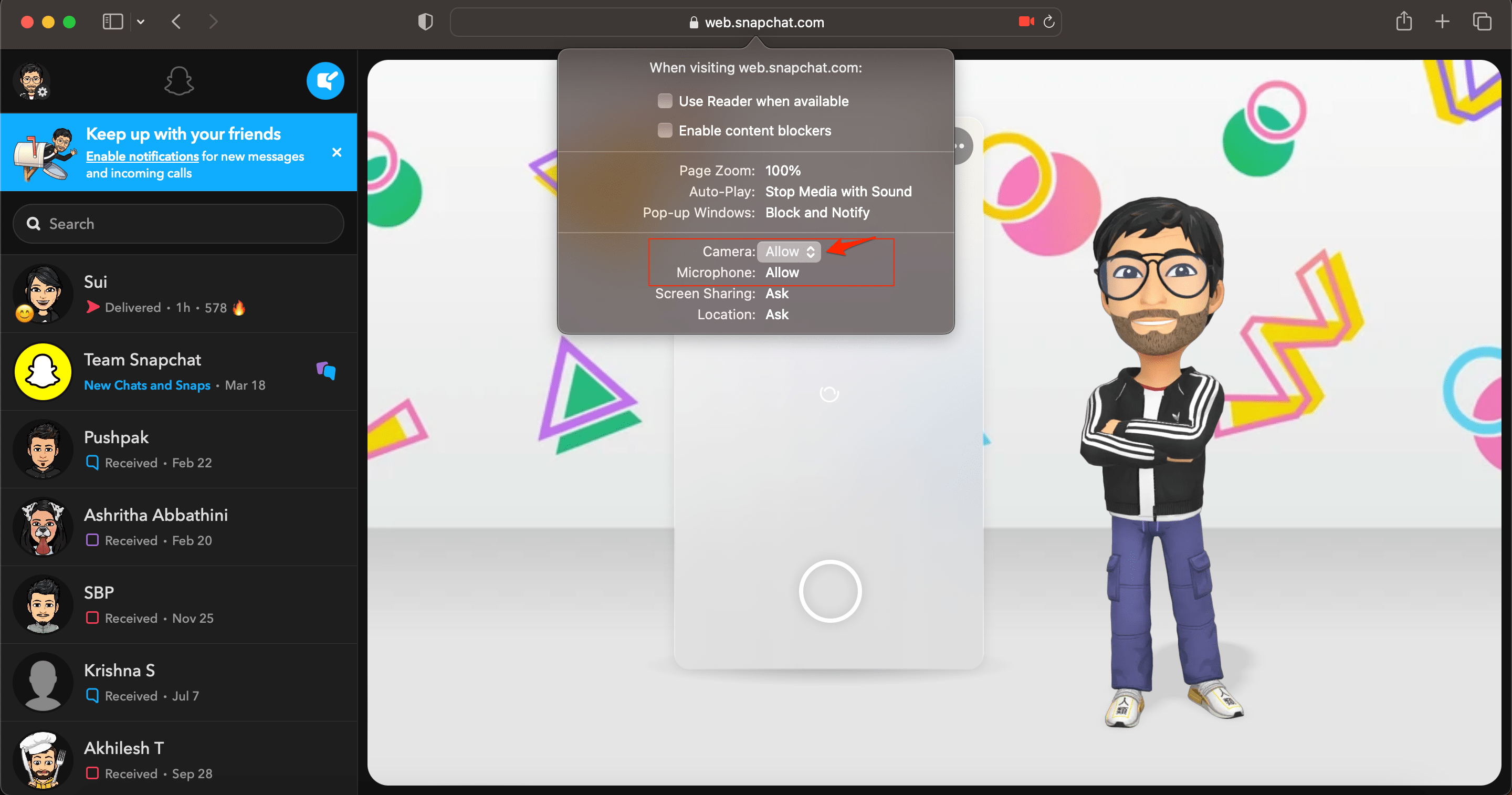Toggle Use Reader when available checkbox
Screen dimensions: 1512x795
[x=664, y=101]
